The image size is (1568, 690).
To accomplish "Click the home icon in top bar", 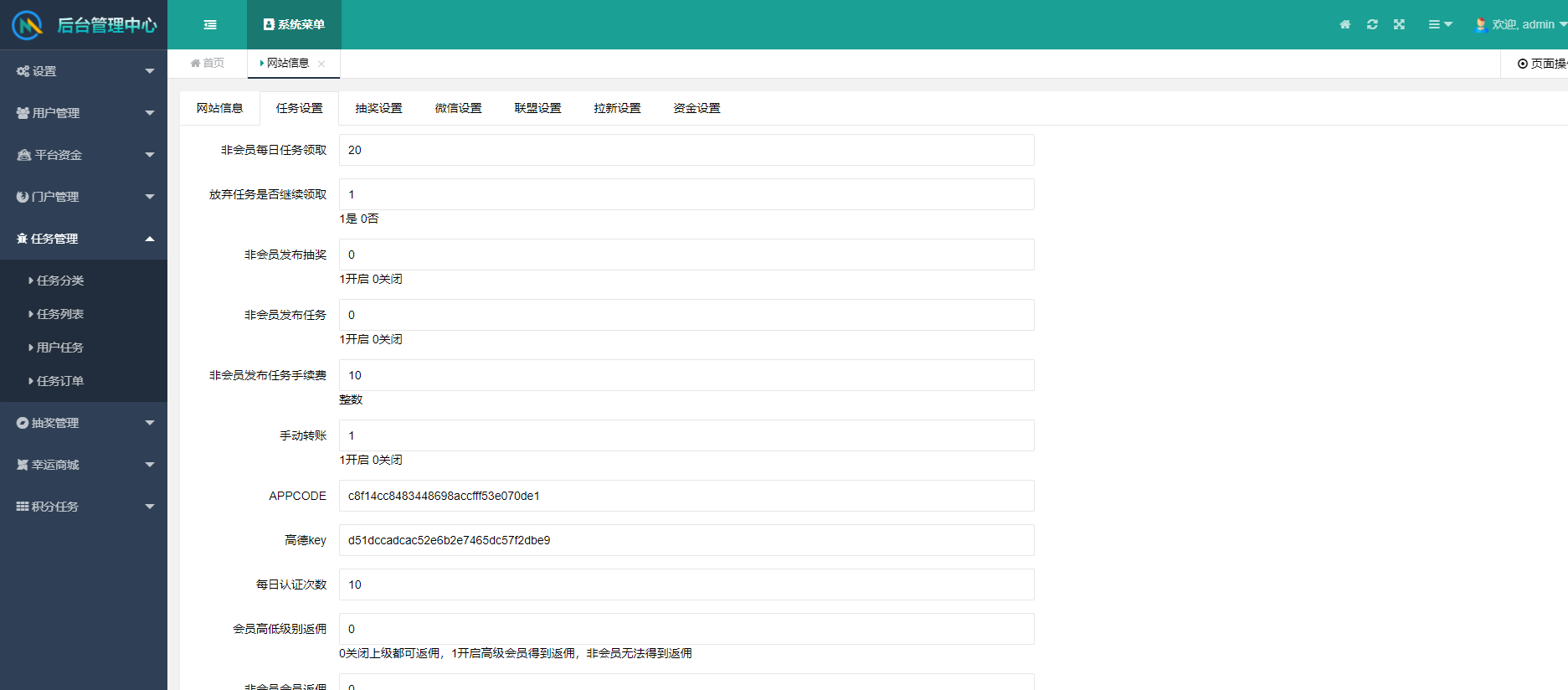I will [1344, 25].
